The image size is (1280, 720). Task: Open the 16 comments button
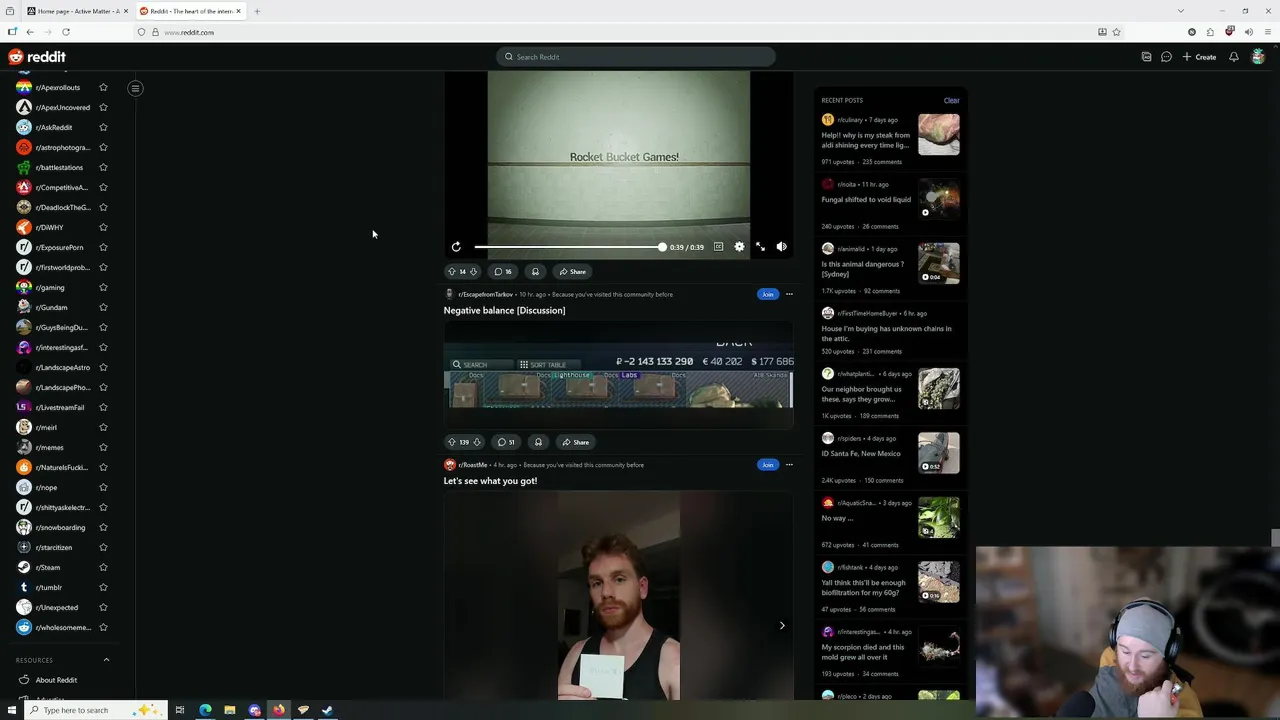(x=503, y=272)
